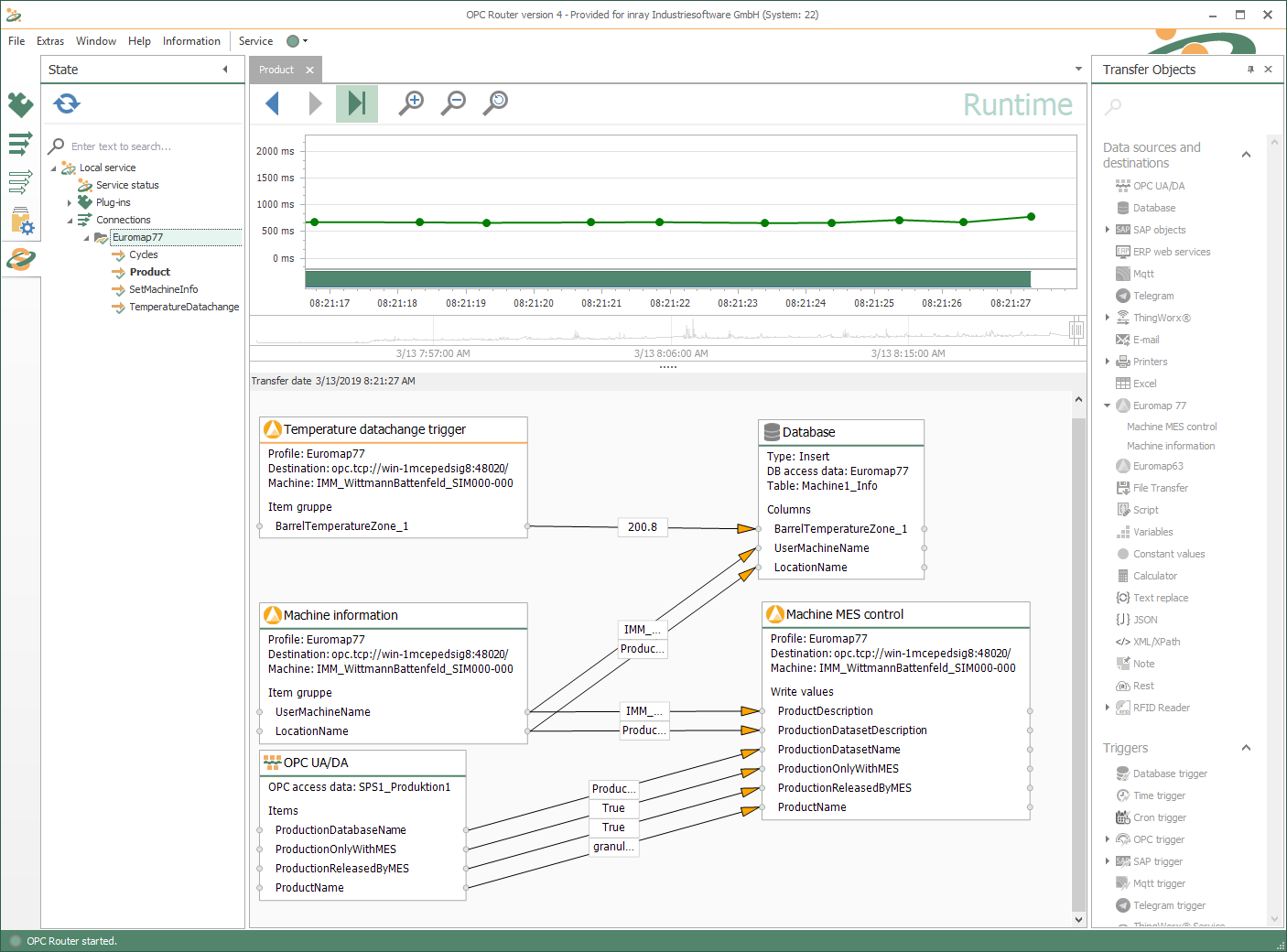Click the outlined arrows template icon in sidebar
This screenshot has height=952, width=1287.
click(20, 182)
